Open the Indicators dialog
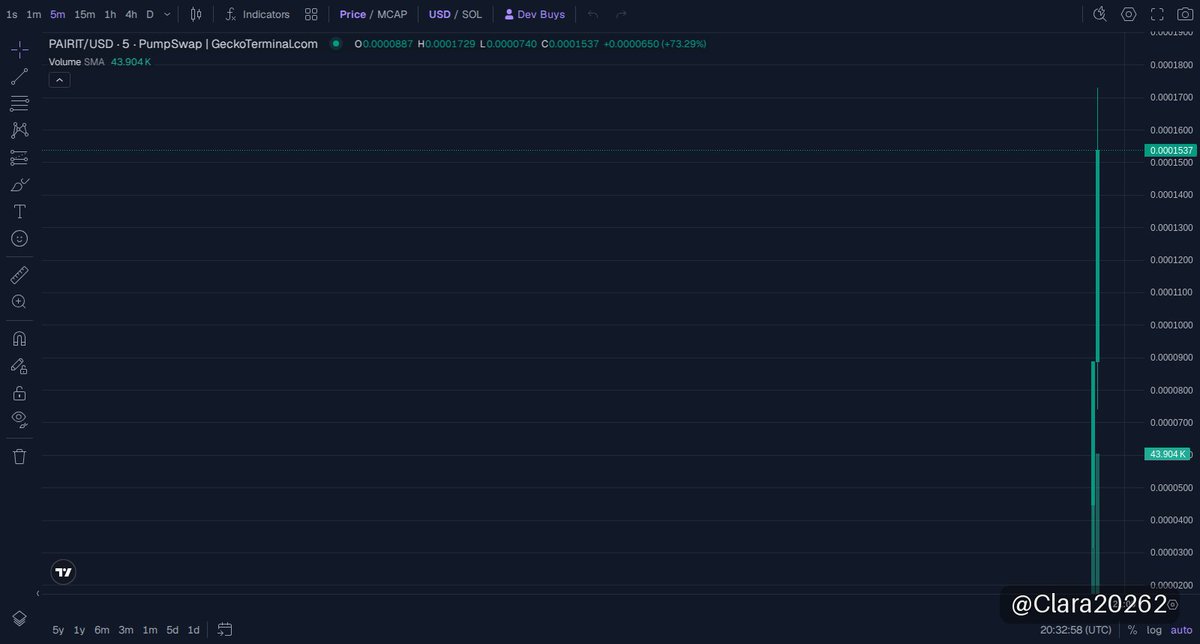This screenshot has height=644, width=1200. click(x=257, y=14)
